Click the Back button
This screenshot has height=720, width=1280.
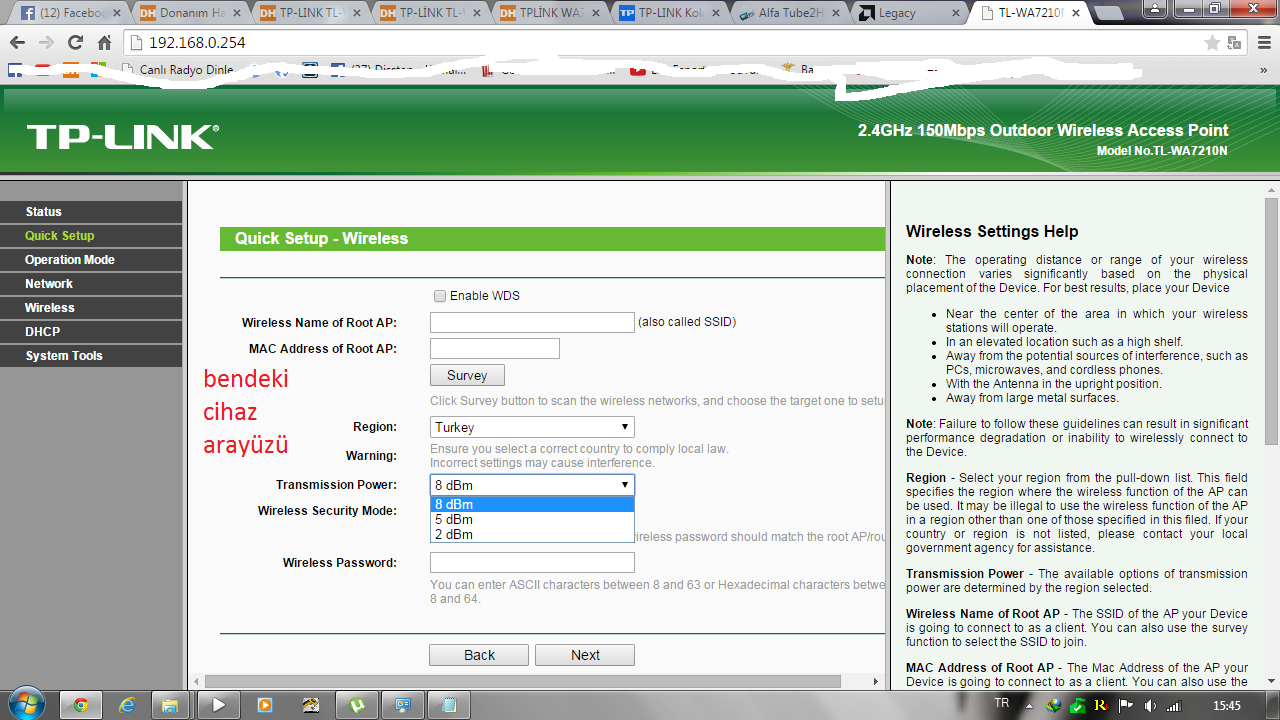tap(479, 655)
